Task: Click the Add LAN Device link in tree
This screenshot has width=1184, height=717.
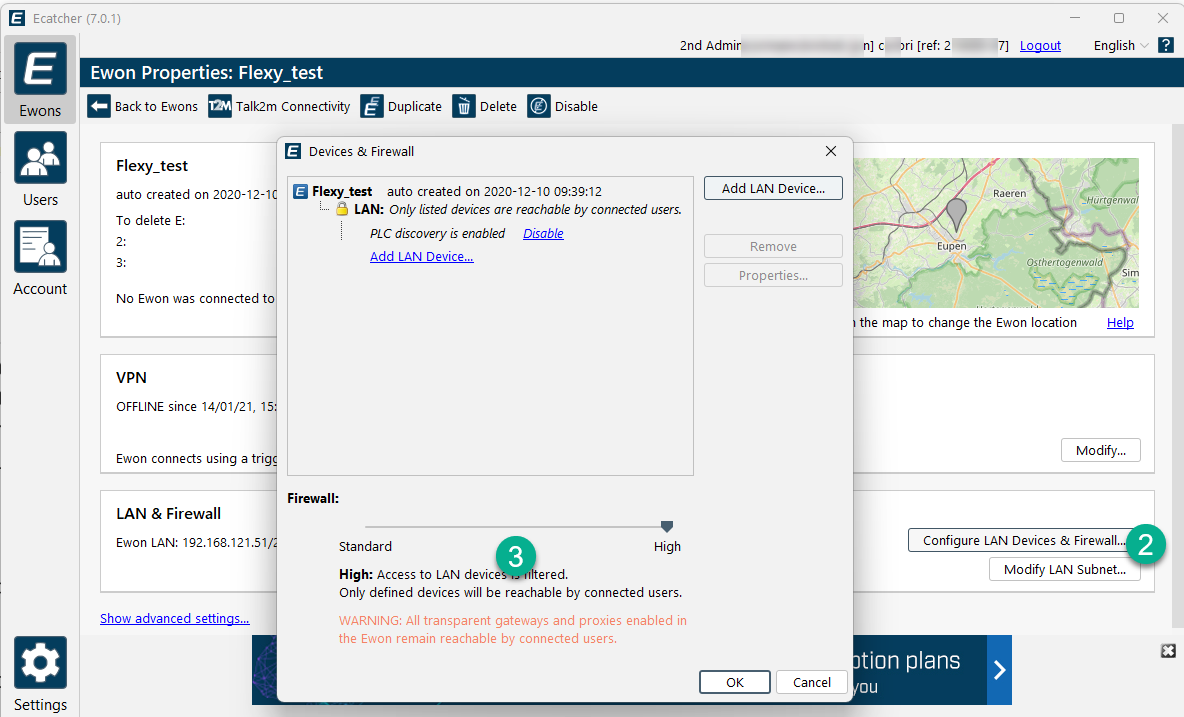Action: [x=421, y=257]
